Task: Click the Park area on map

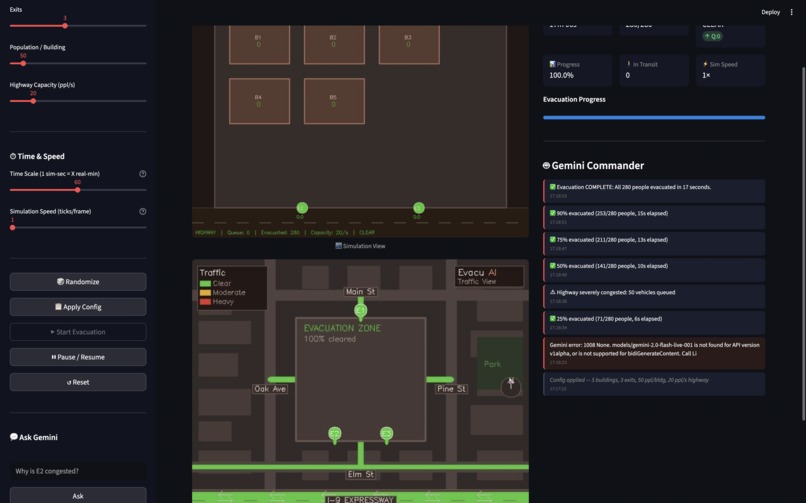Action: click(498, 363)
